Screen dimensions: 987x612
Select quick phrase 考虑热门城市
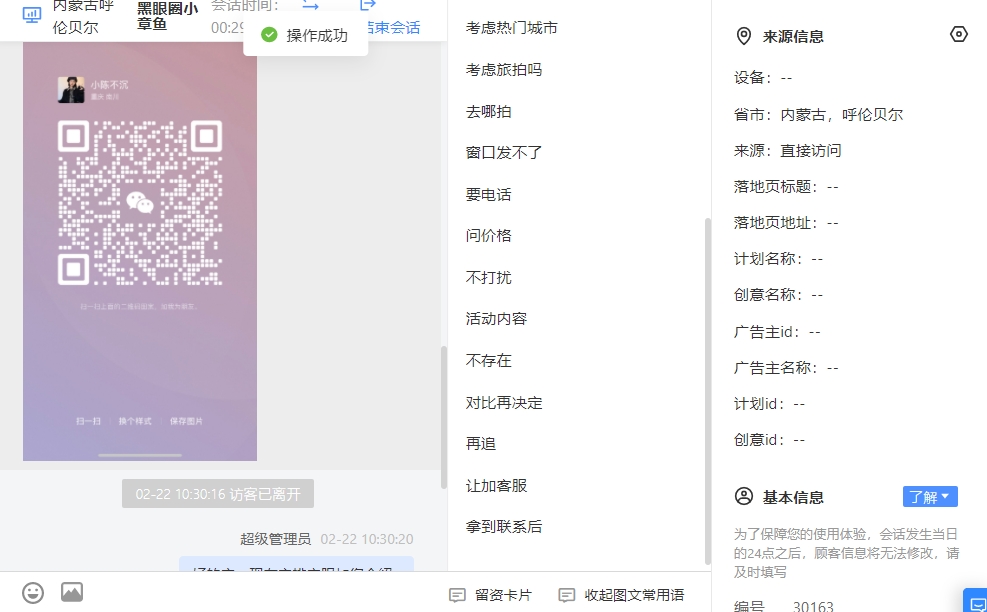[x=511, y=28]
